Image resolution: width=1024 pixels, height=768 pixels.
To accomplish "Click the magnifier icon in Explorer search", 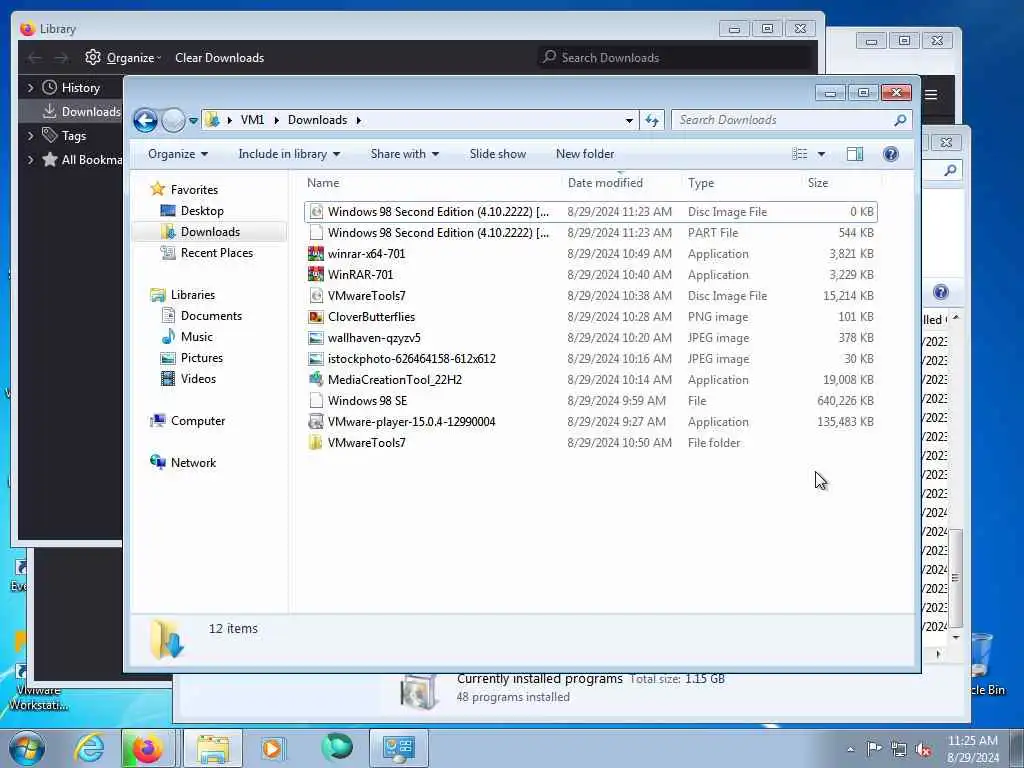I will coord(901,120).
